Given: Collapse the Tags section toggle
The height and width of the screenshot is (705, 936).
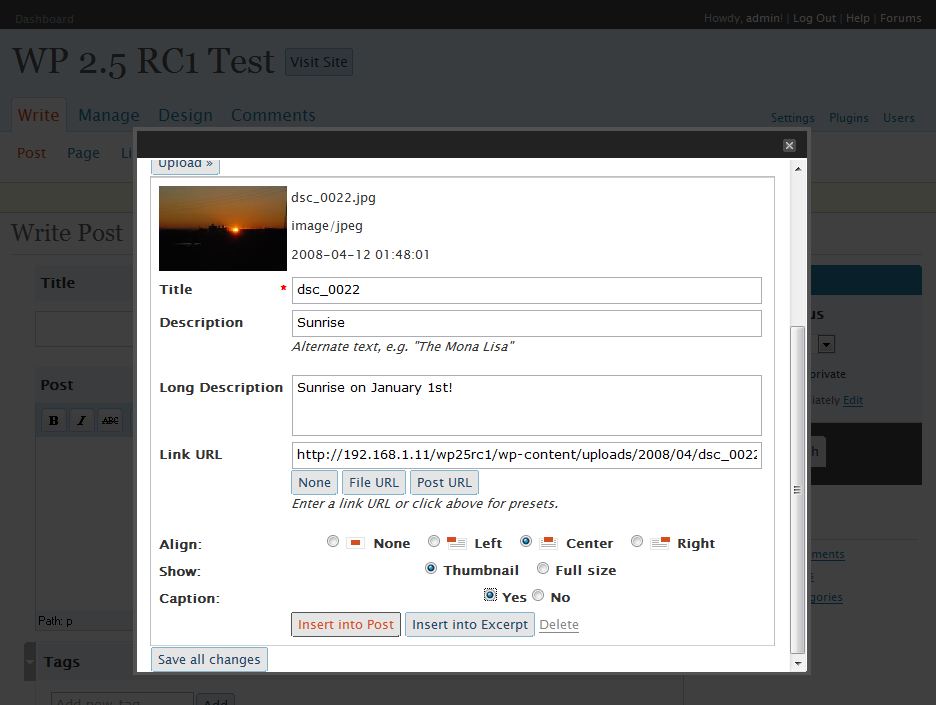Looking at the screenshot, I should pyautogui.click(x=30, y=661).
